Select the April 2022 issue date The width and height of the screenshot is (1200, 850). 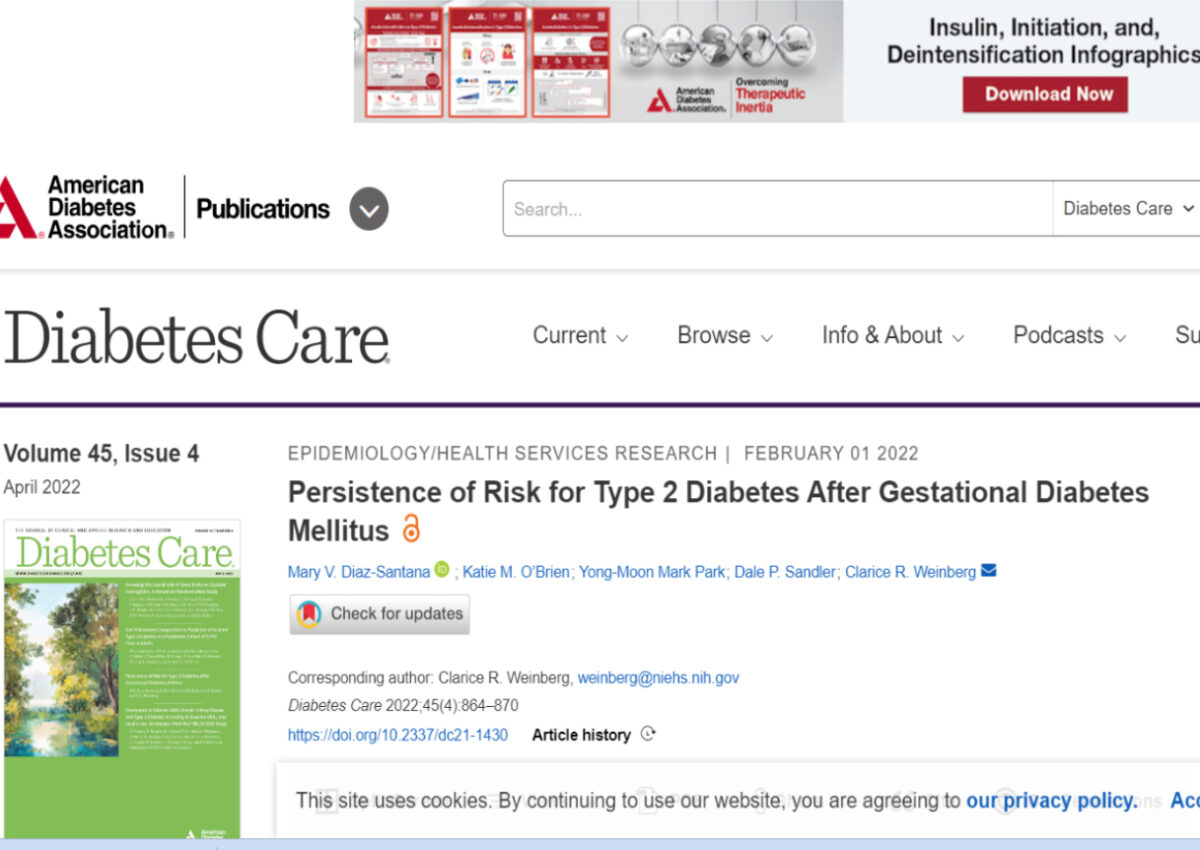pos(42,488)
